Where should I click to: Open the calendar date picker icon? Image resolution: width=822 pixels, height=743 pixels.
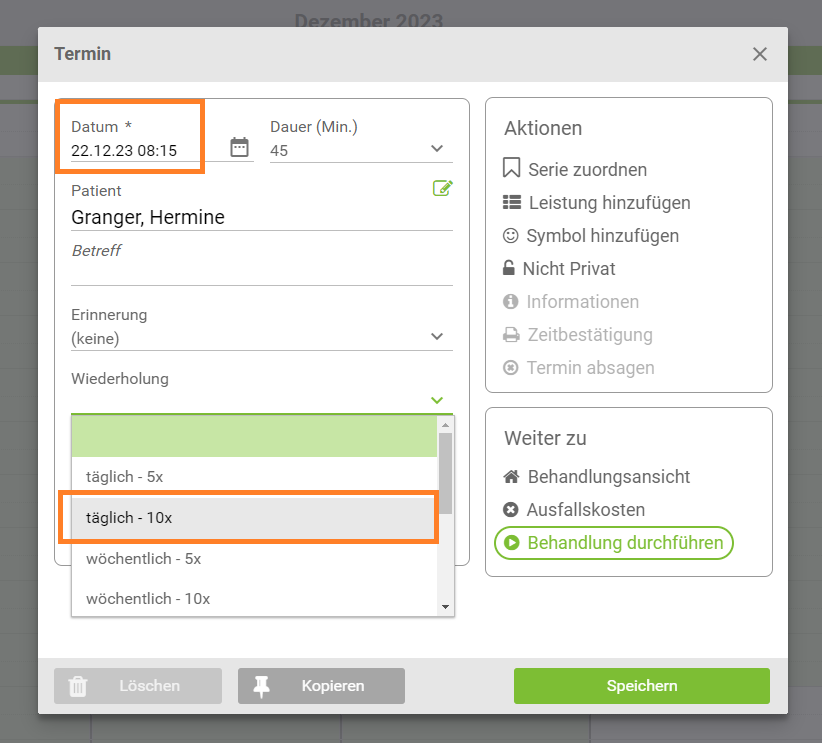(240, 147)
